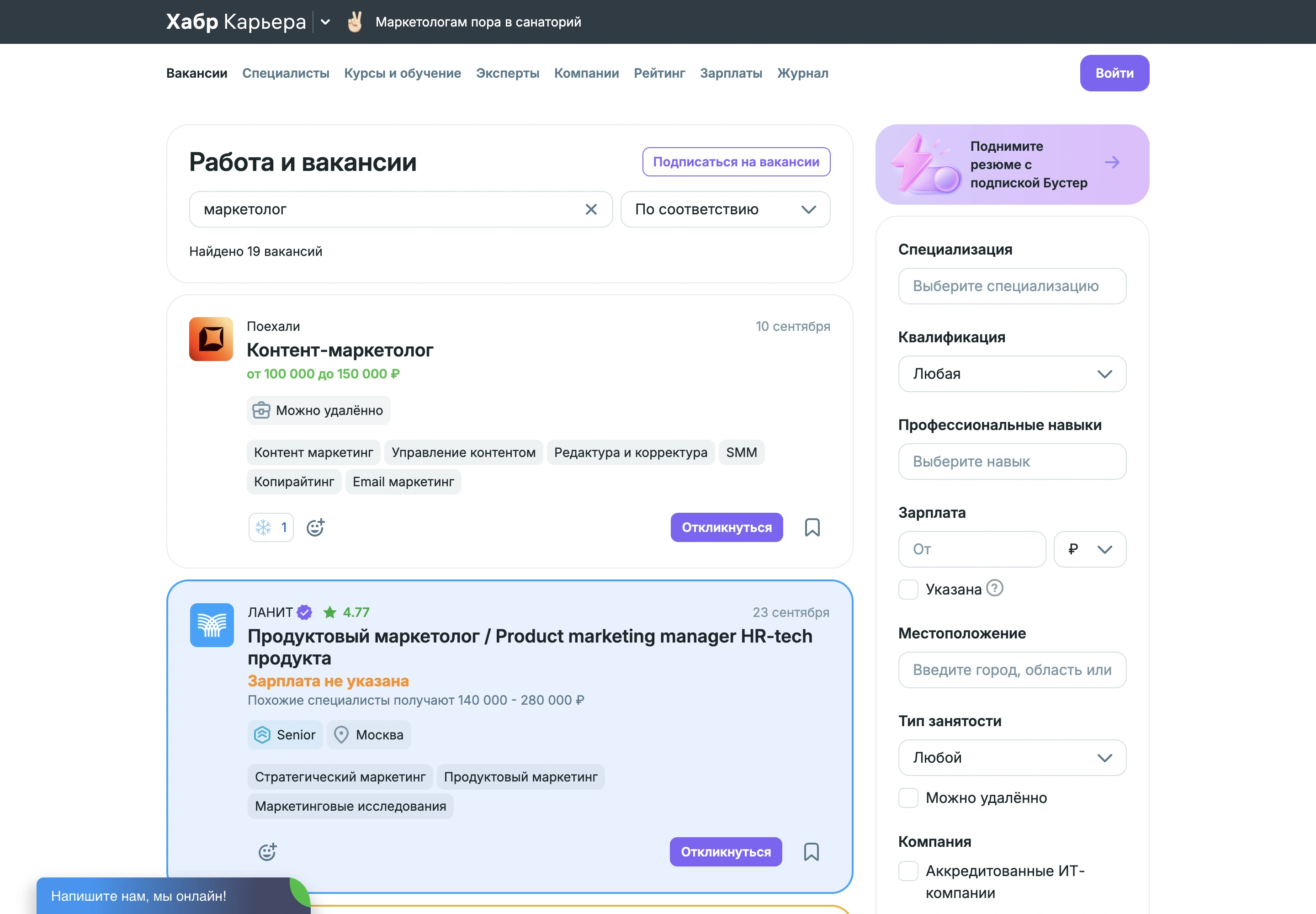The height and width of the screenshot is (914, 1316).
Task: Click the snowflake reaction with count 1
Action: [271, 527]
